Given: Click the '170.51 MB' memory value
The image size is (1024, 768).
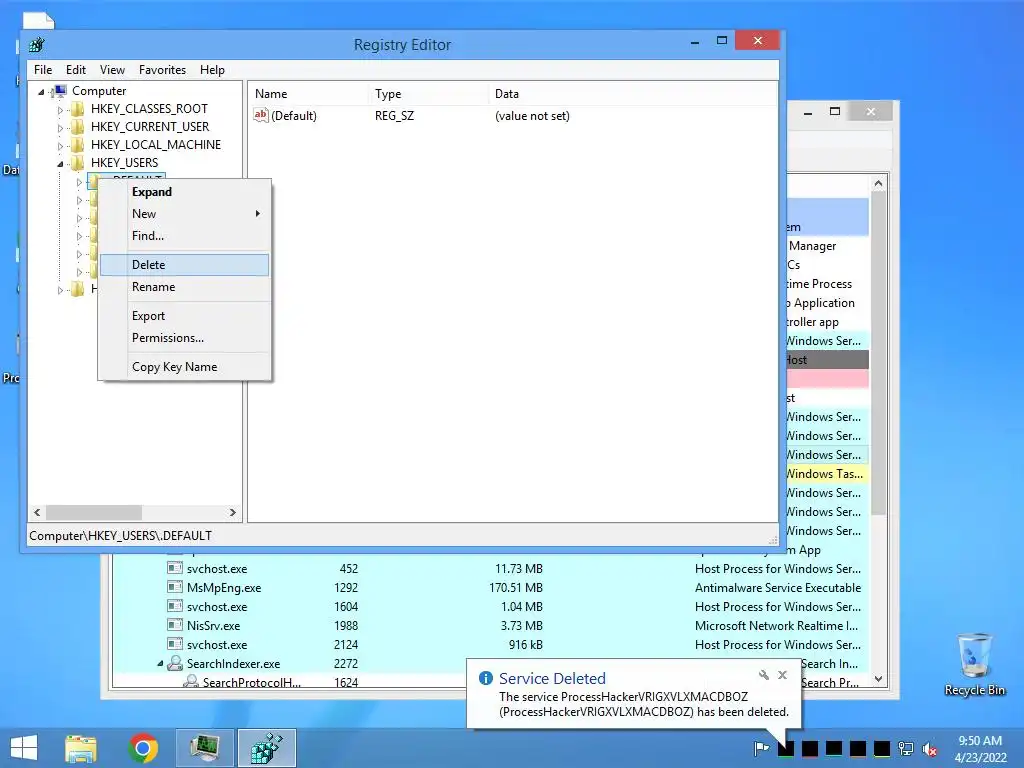Looking at the screenshot, I should pos(516,588).
